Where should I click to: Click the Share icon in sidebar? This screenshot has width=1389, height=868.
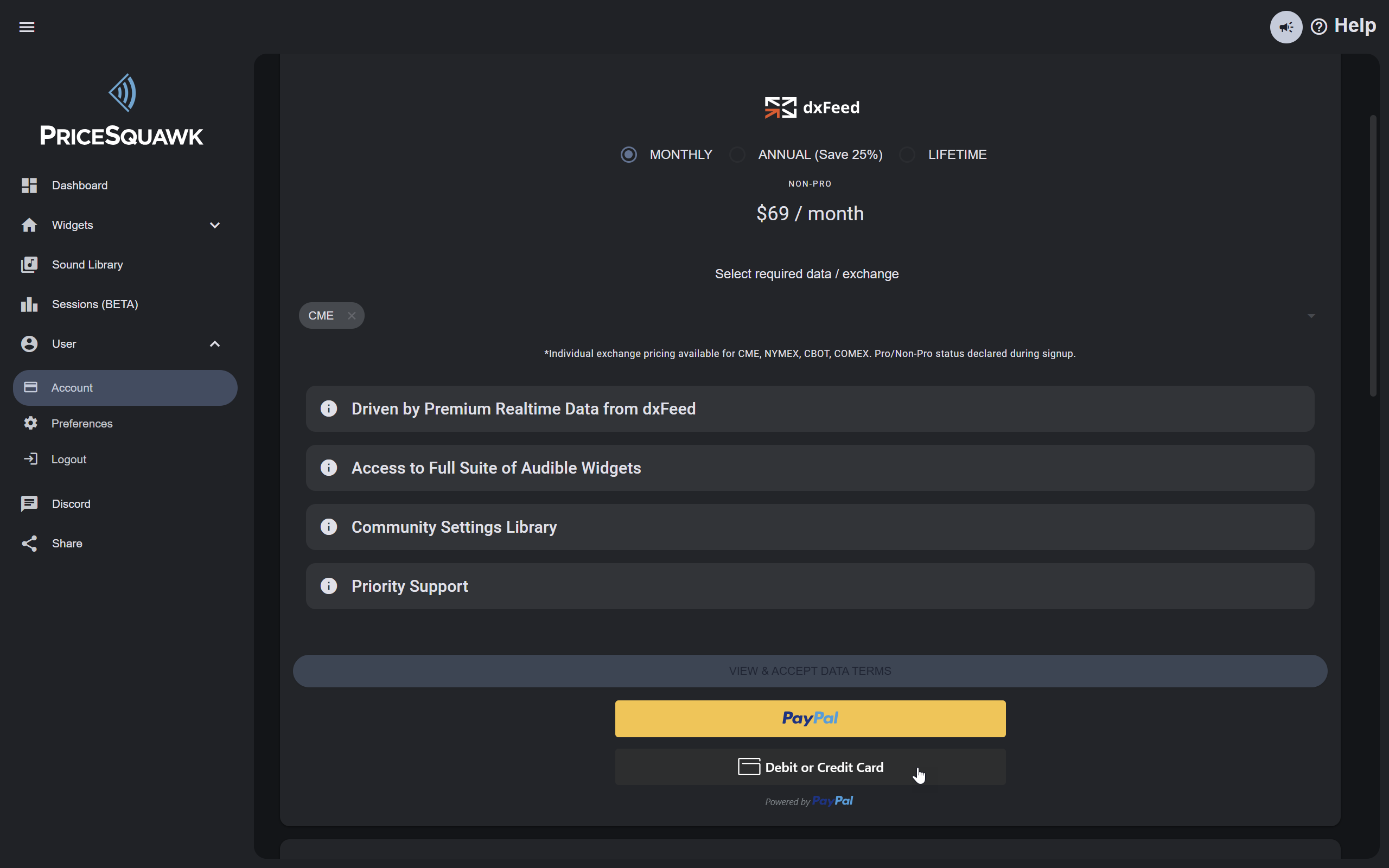(x=29, y=543)
